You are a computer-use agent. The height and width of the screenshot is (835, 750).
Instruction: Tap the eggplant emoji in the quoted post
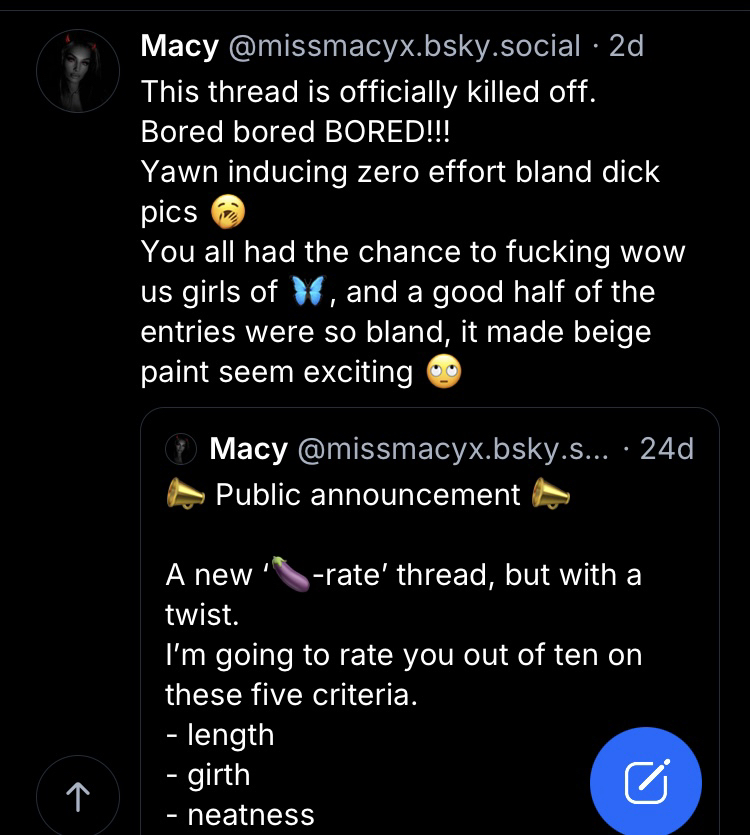click(x=290, y=576)
